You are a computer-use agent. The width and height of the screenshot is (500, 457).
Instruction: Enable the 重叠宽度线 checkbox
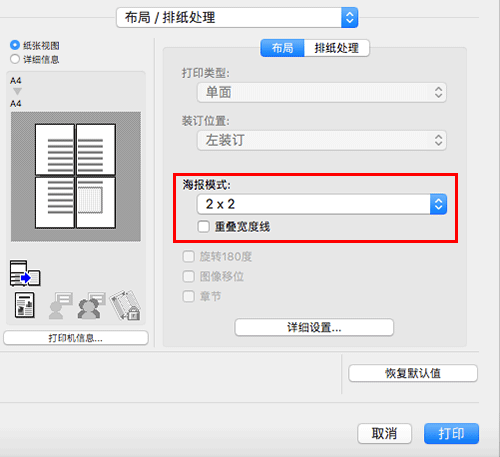tap(203, 227)
